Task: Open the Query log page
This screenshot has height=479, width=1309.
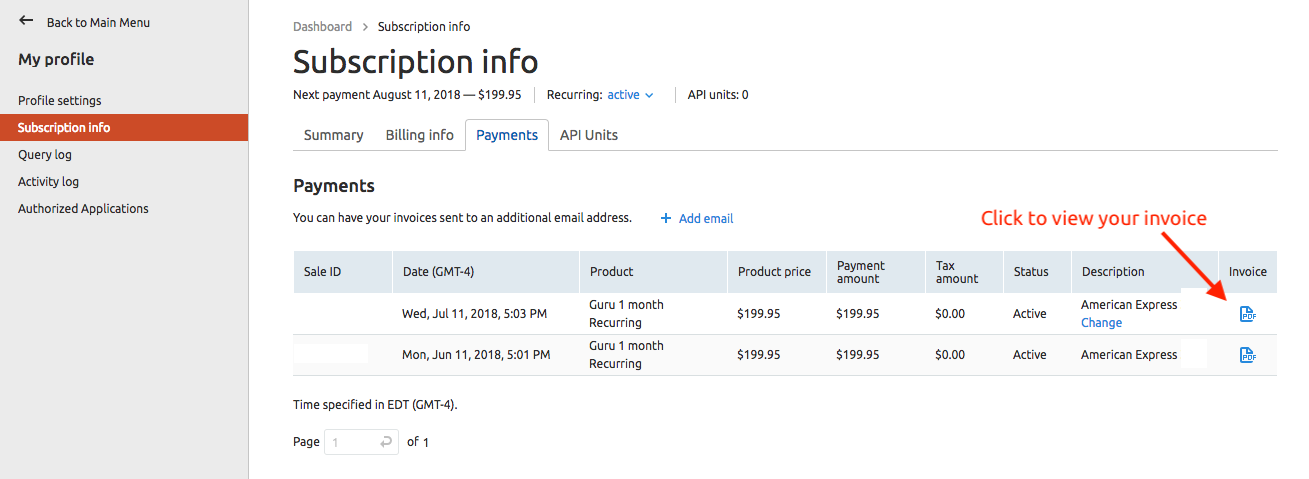Action: [x=45, y=154]
